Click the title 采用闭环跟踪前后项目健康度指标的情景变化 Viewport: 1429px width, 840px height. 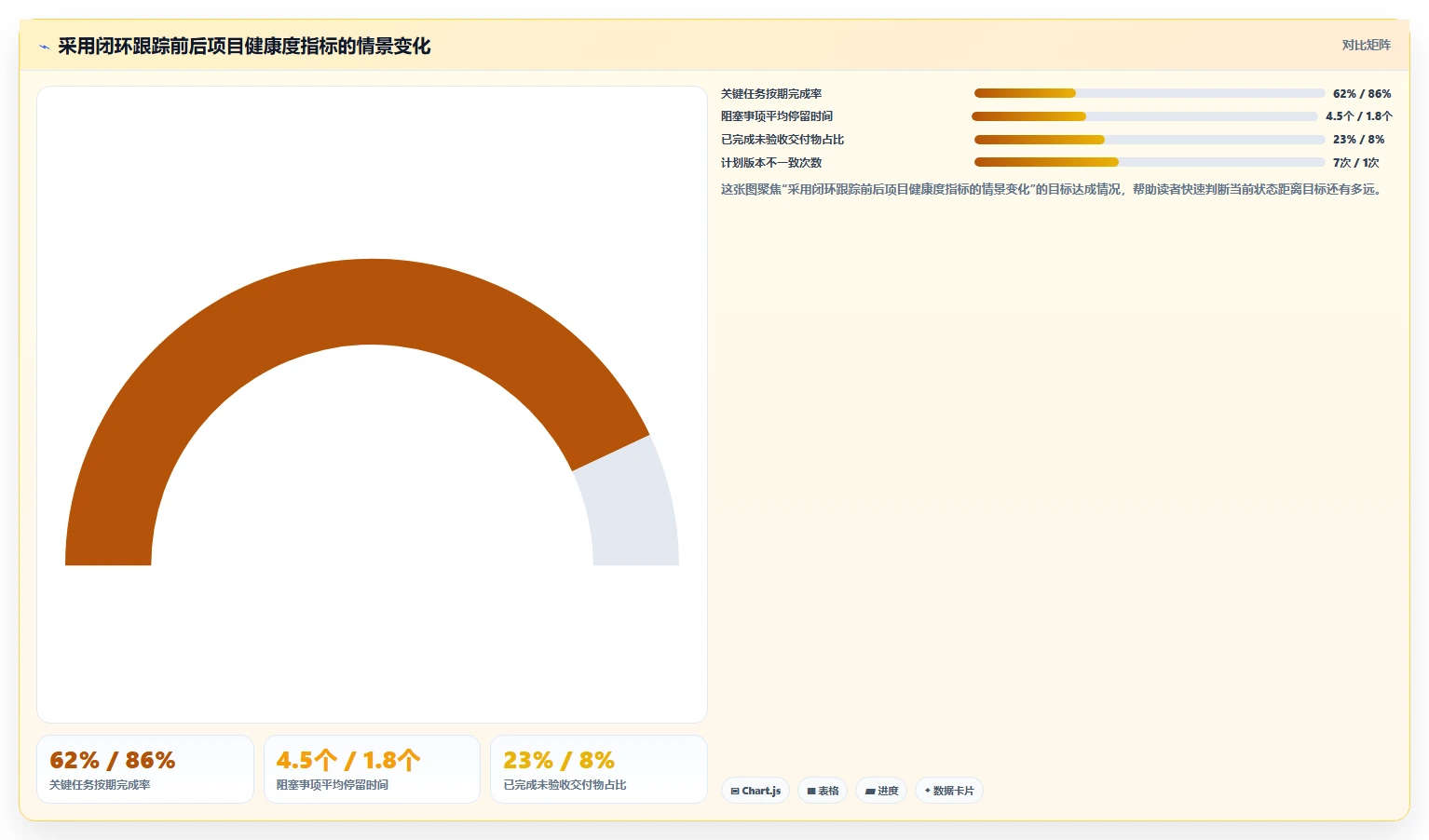click(244, 46)
